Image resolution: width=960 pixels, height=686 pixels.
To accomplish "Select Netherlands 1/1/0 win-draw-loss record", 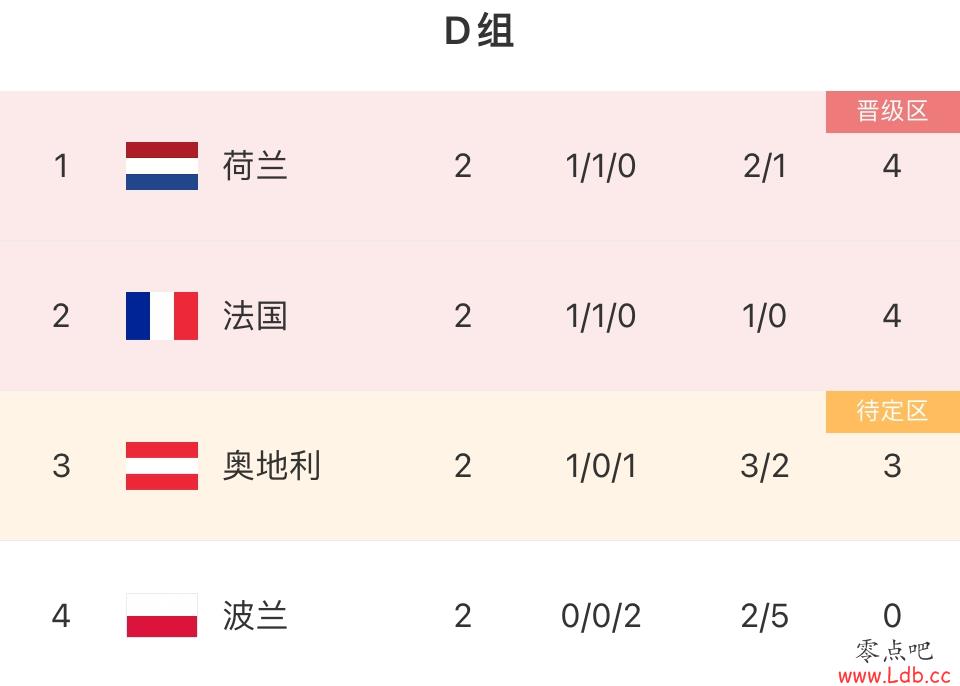I will pyautogui.click(x=601, y=167).
